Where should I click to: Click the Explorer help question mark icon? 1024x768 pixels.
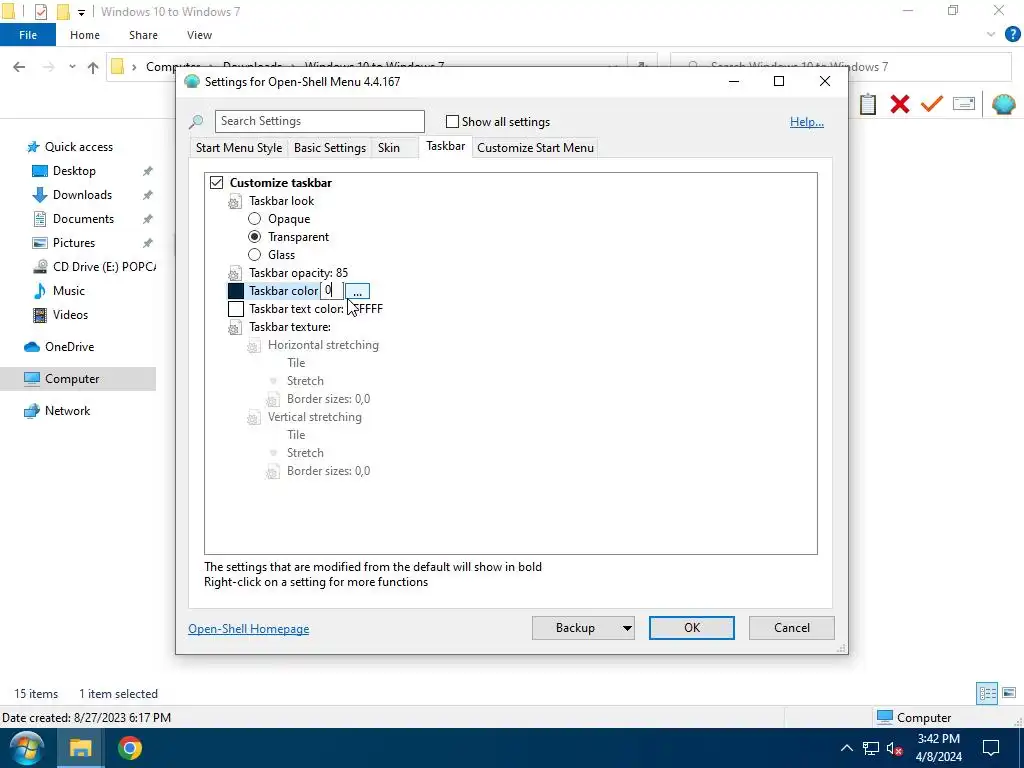1012,35
